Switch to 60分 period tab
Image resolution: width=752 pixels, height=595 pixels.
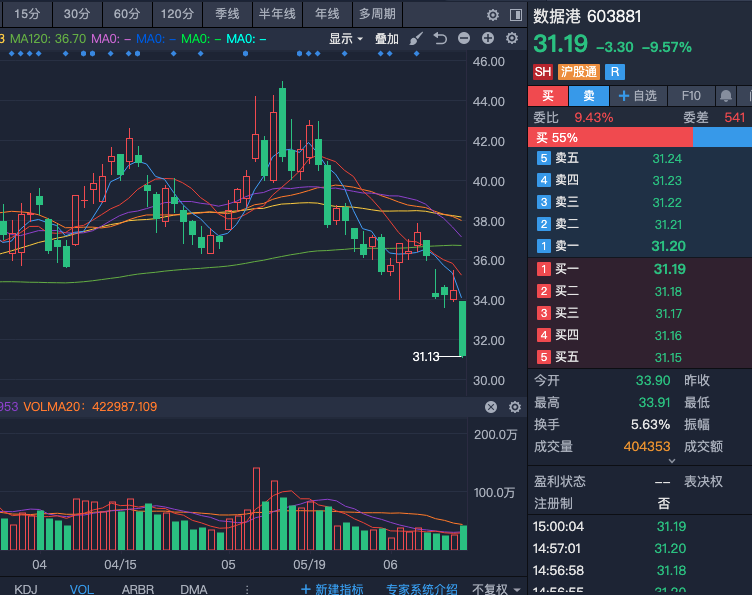pos(127,14)
